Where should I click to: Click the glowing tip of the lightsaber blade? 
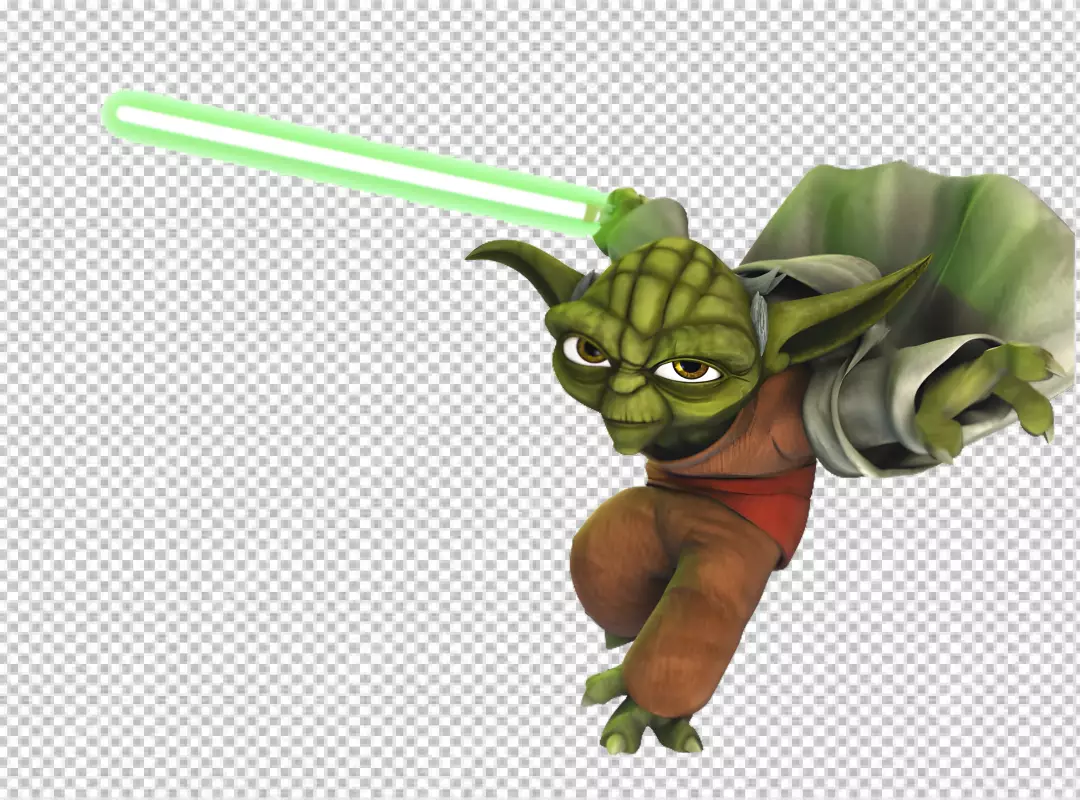pos(118,113)
